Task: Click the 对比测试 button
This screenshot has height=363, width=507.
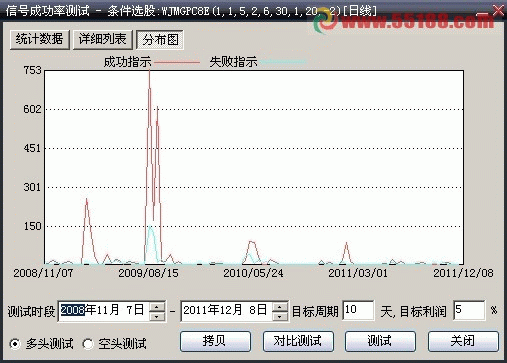Action: pyautogui.click(x=298, y=341)
